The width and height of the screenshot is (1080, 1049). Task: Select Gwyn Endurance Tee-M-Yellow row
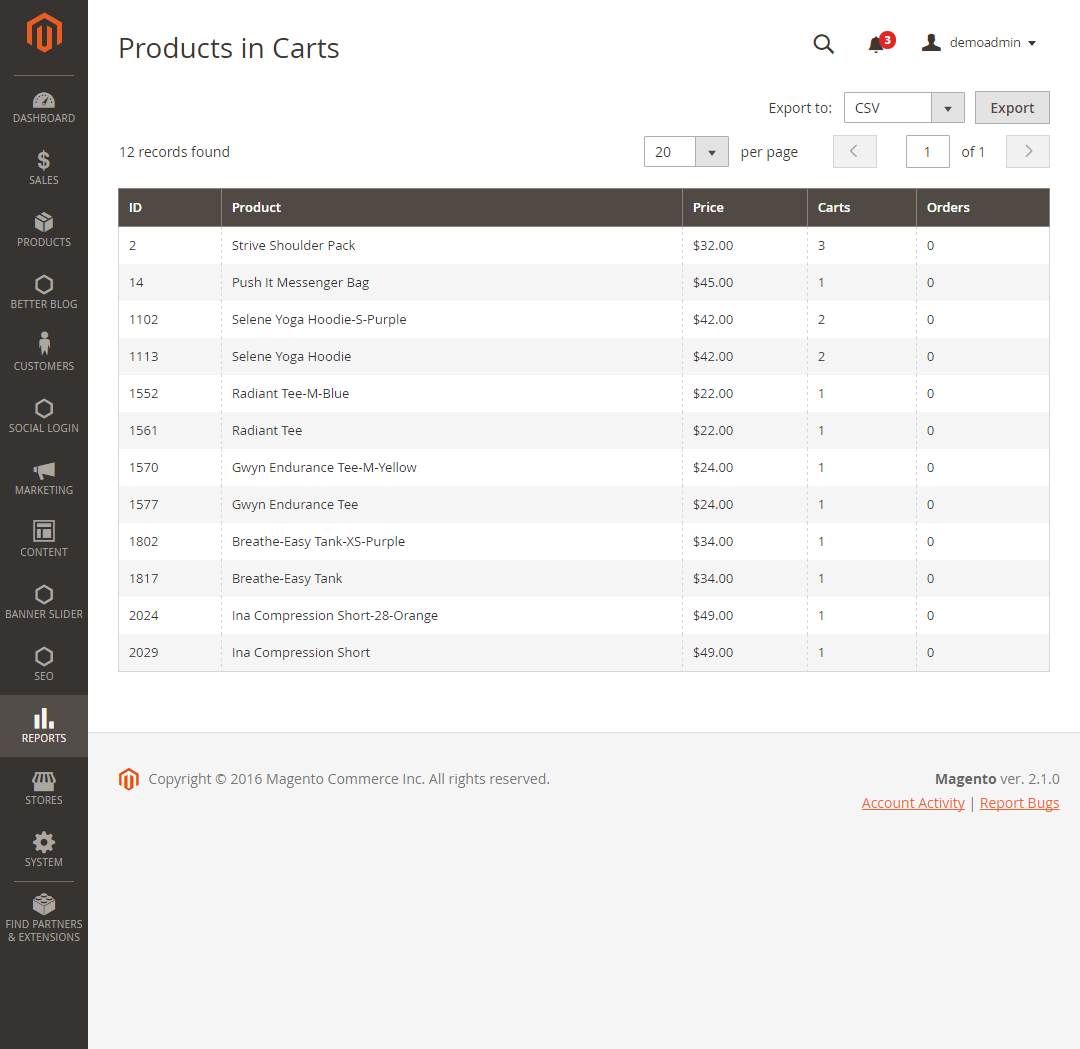(584, 468)
